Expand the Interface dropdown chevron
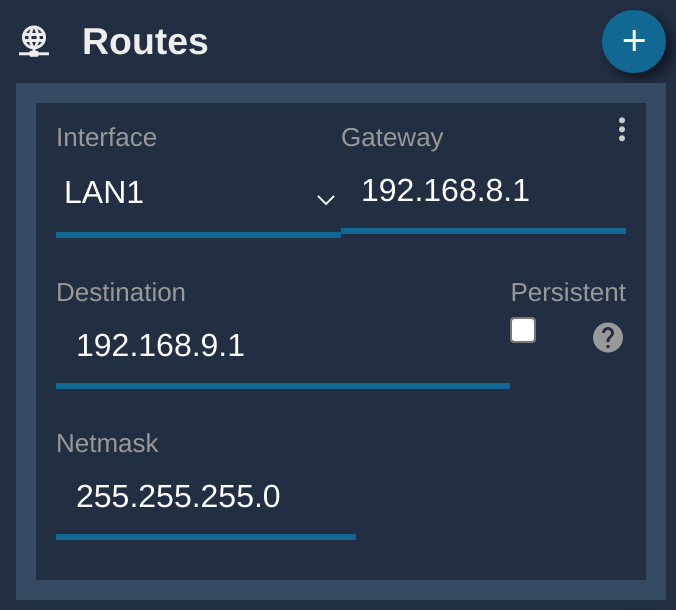This screenshot has width=676, height=610. tap(325, 200)
